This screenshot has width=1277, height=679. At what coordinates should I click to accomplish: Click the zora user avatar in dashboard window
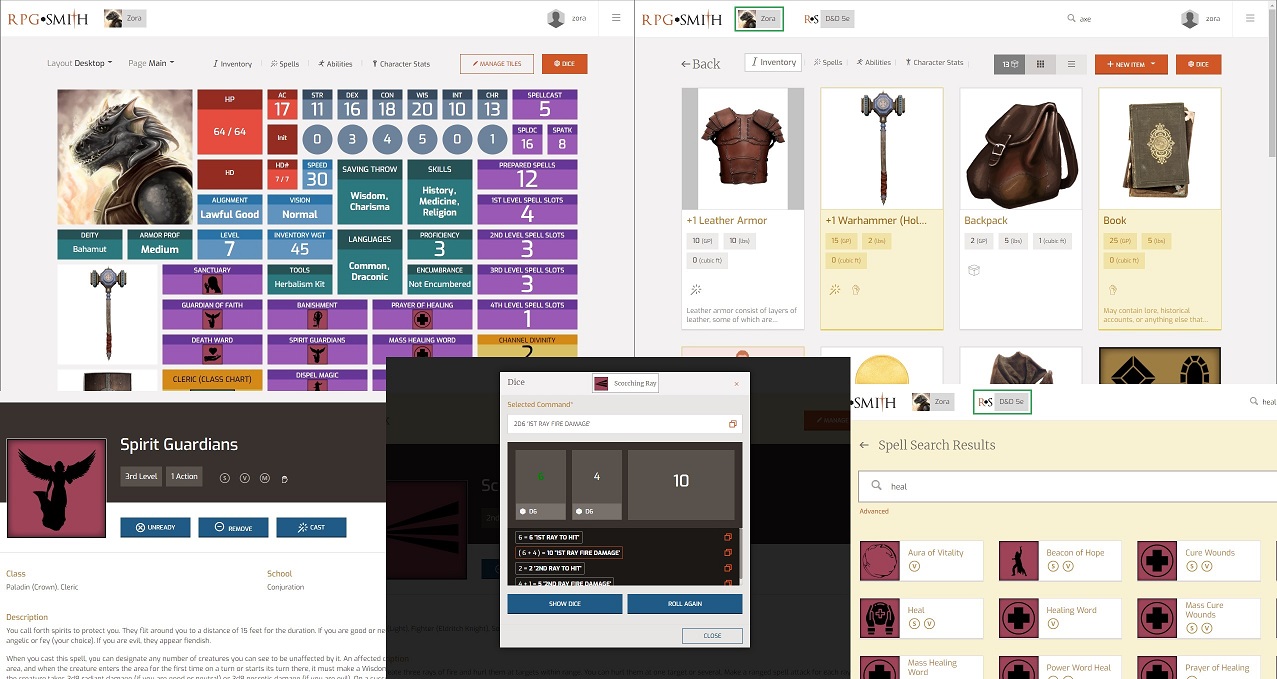click(x=556, y=19)
